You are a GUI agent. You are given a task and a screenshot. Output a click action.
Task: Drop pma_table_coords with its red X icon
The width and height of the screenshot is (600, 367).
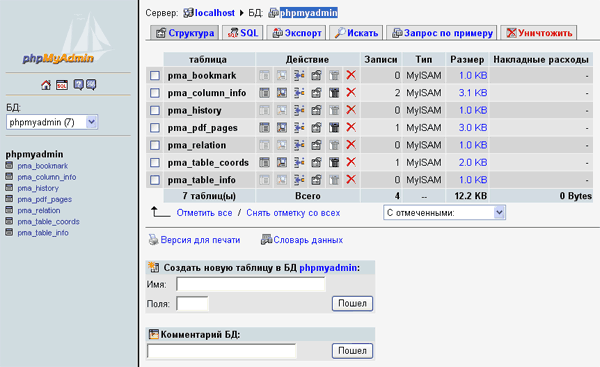351,162
